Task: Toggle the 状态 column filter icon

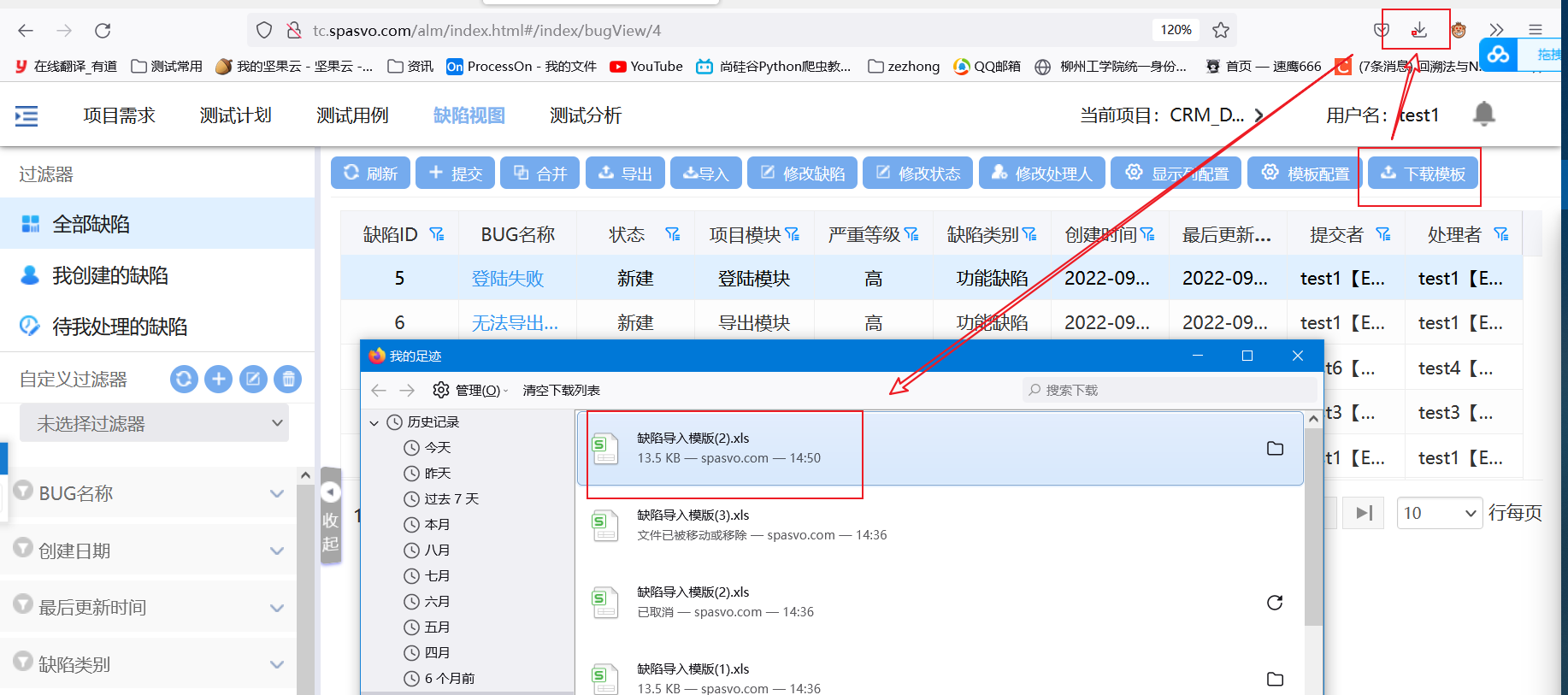Action: pyautogui.click(x=673, y=234)
